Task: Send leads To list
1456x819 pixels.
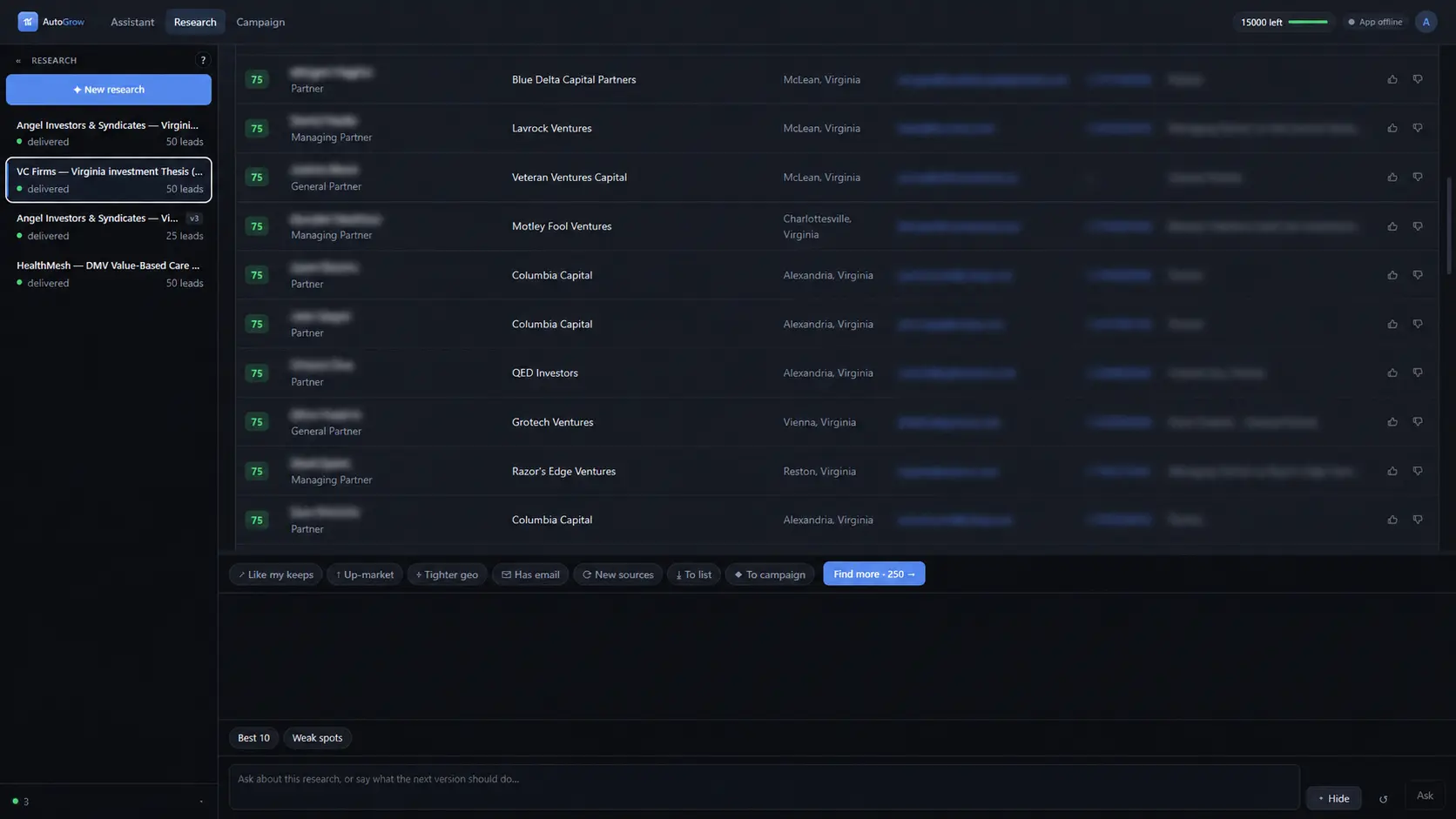Action: tap(694, 574)
